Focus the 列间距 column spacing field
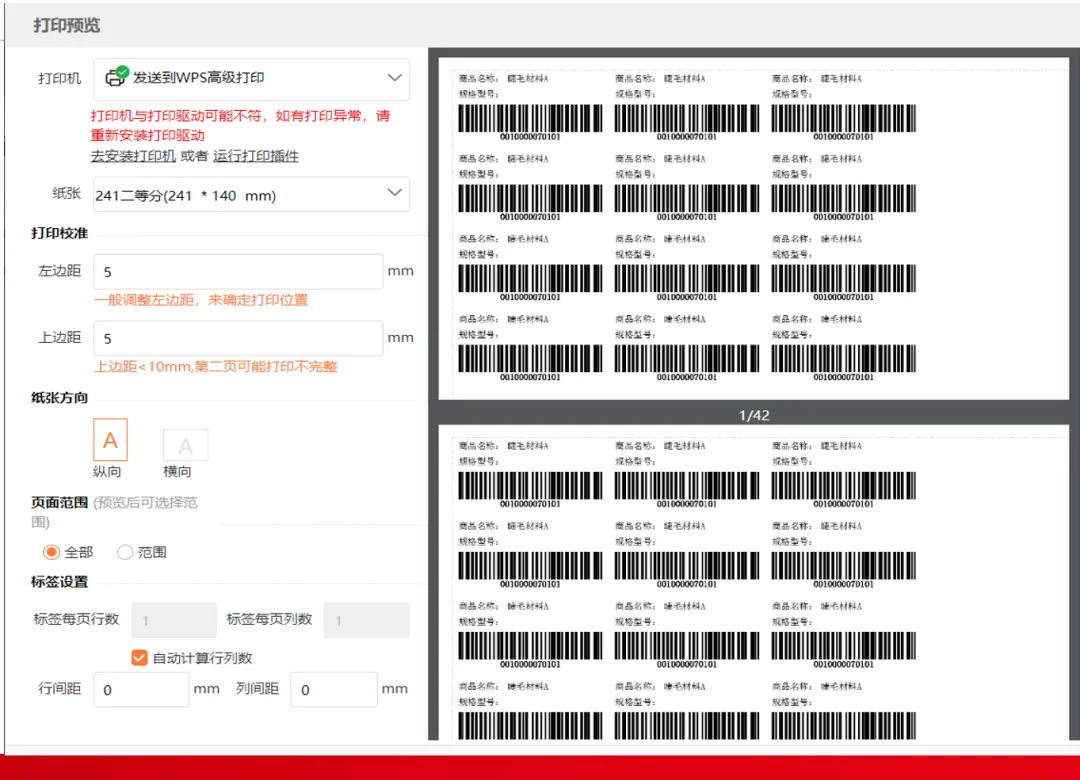The height and width of the screenshot is (780, 1080). click(x=334, y=689)
